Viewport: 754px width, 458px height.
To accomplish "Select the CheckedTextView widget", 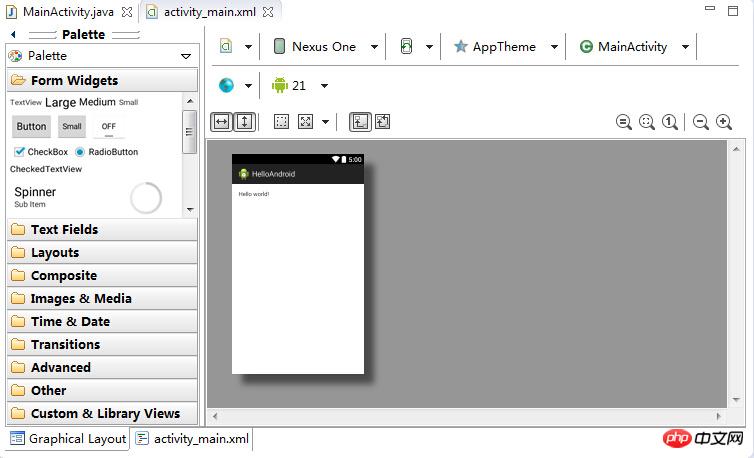I will click(x=46, y=169).
